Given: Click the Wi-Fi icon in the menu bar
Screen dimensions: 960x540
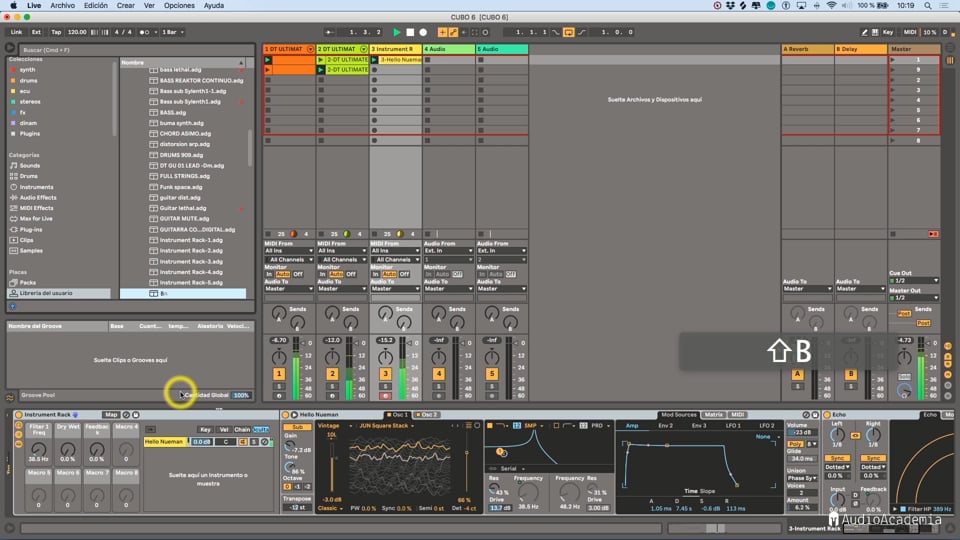Looking at the screenshot, I should 831,6.
